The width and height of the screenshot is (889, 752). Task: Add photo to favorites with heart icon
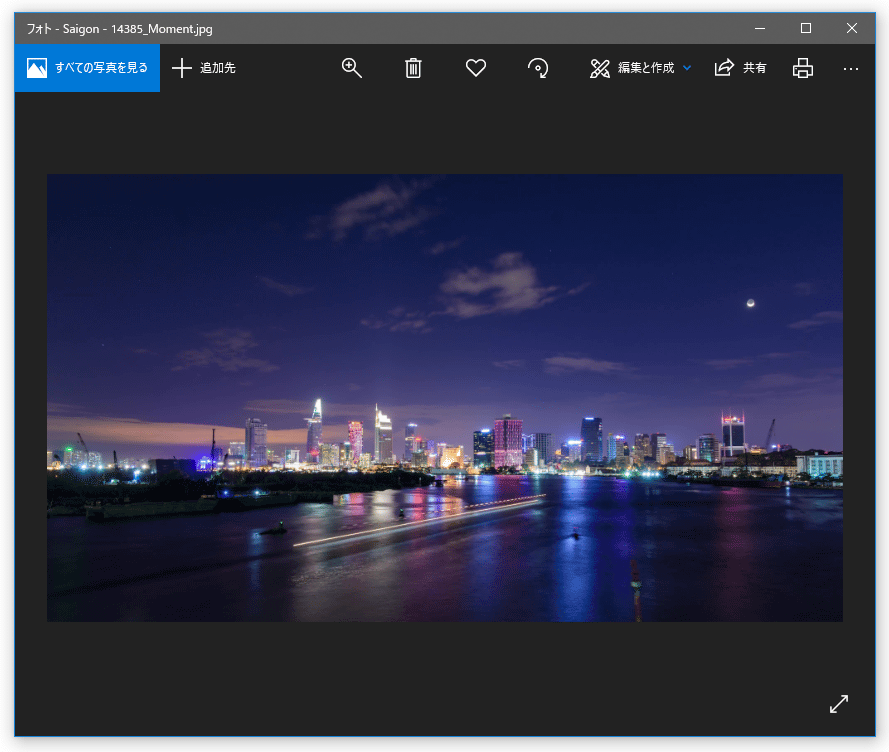pyautogui.click(x=476, y=68)
